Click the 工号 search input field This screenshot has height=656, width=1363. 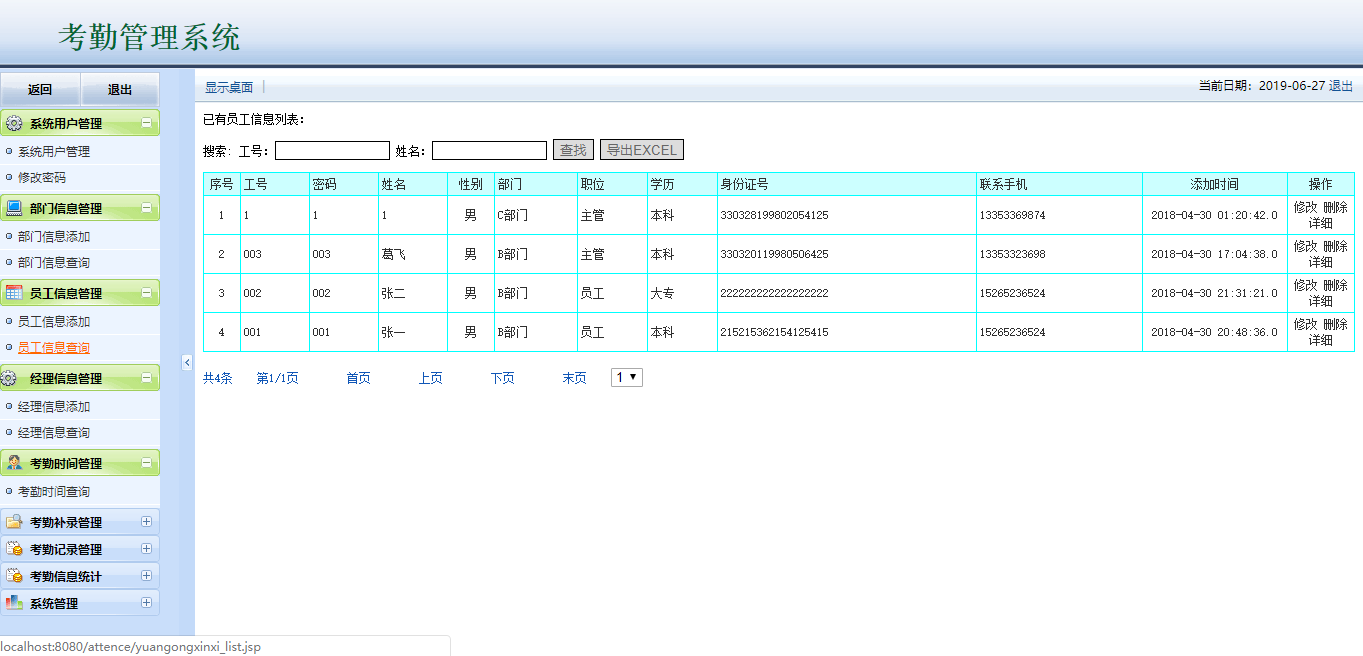[332, 151]
